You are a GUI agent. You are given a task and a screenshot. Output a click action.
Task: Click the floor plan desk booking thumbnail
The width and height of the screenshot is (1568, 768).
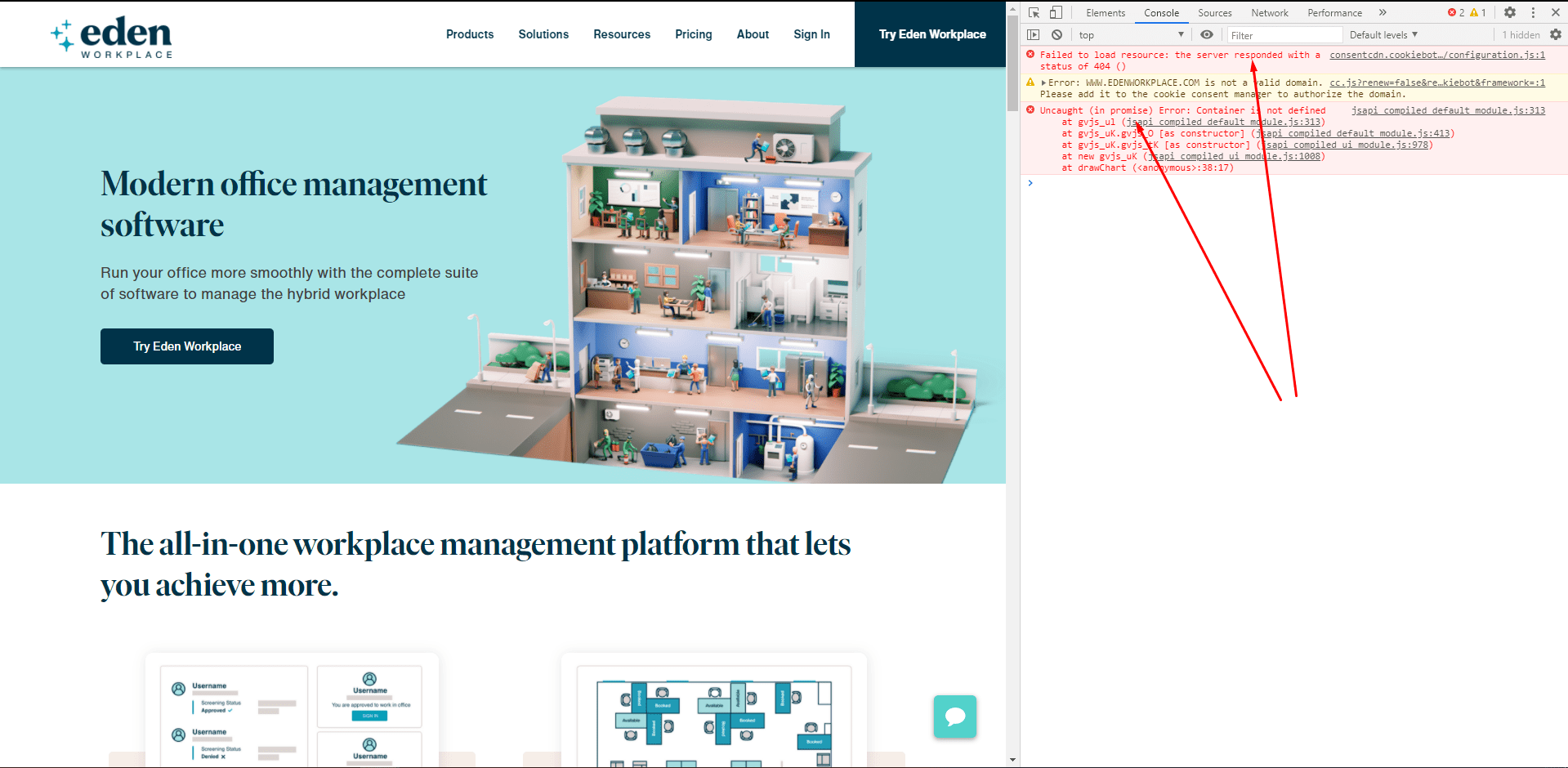pos(713,710)
